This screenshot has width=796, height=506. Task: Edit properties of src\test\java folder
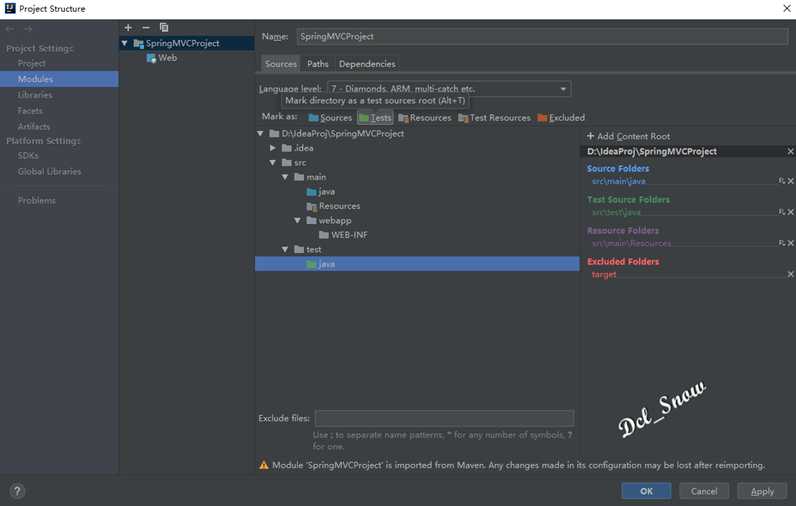[x=782, y=212]
